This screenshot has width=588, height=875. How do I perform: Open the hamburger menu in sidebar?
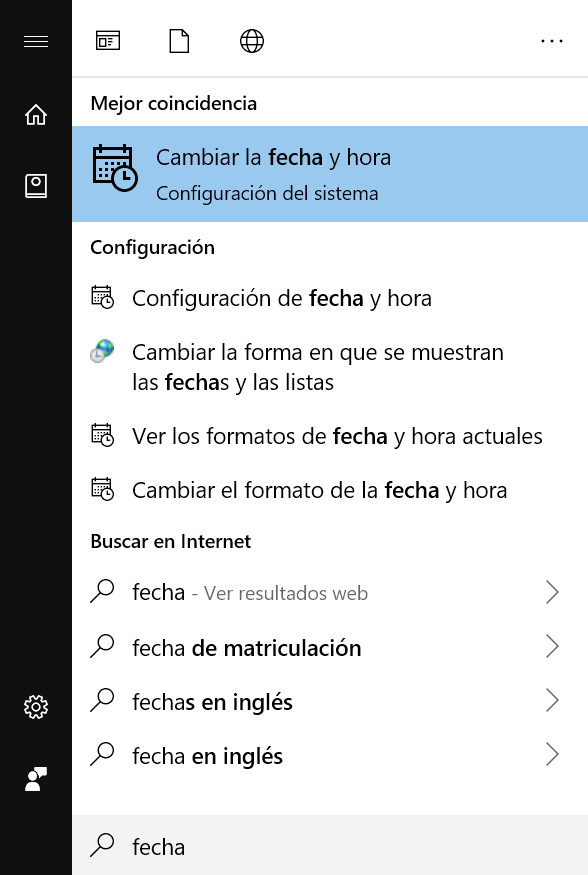pos(36,41)
